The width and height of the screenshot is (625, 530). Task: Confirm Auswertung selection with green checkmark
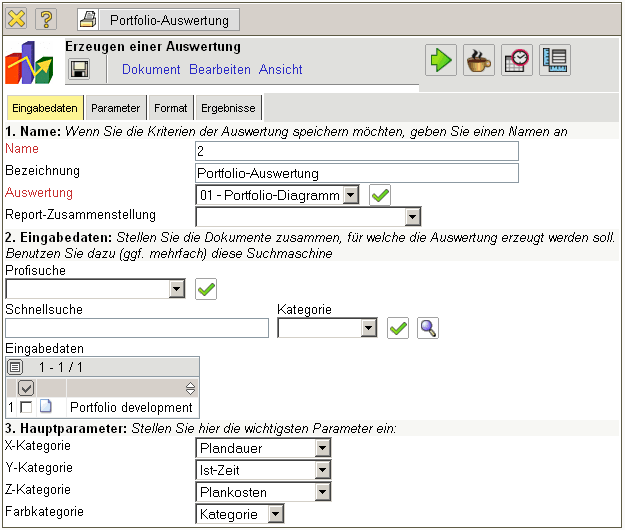tap(380, 195)
